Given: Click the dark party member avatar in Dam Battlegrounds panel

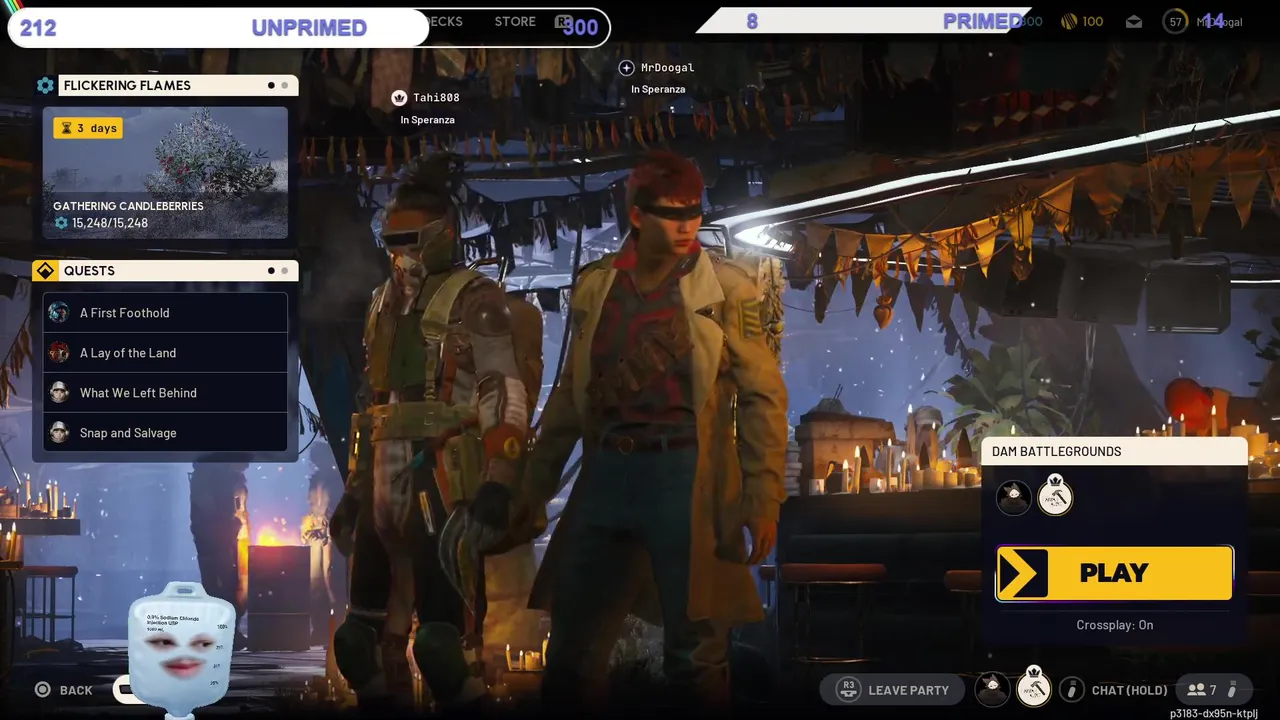Looking at the screenshot, I should [1014, 498].
